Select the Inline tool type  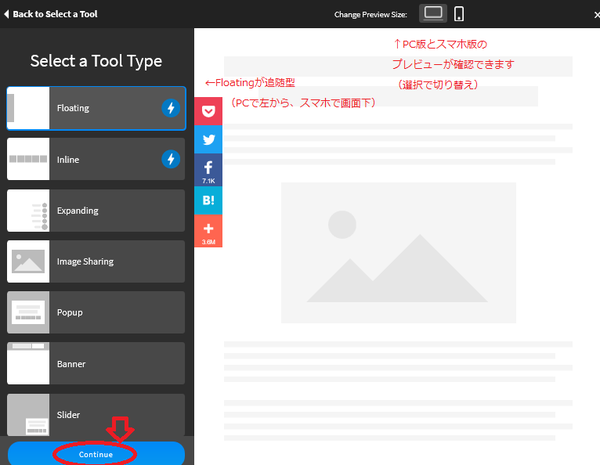point(96,159)
